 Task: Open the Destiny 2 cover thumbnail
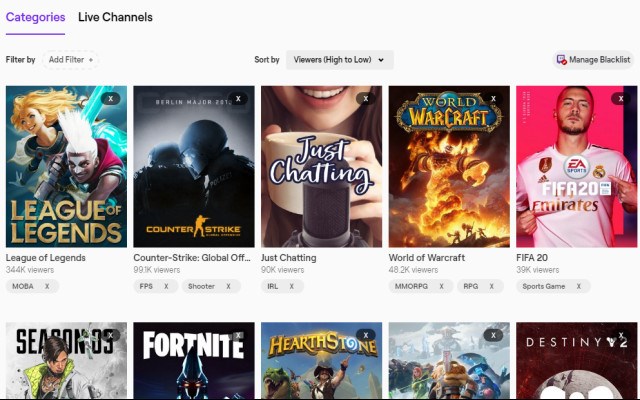point(577,361)
